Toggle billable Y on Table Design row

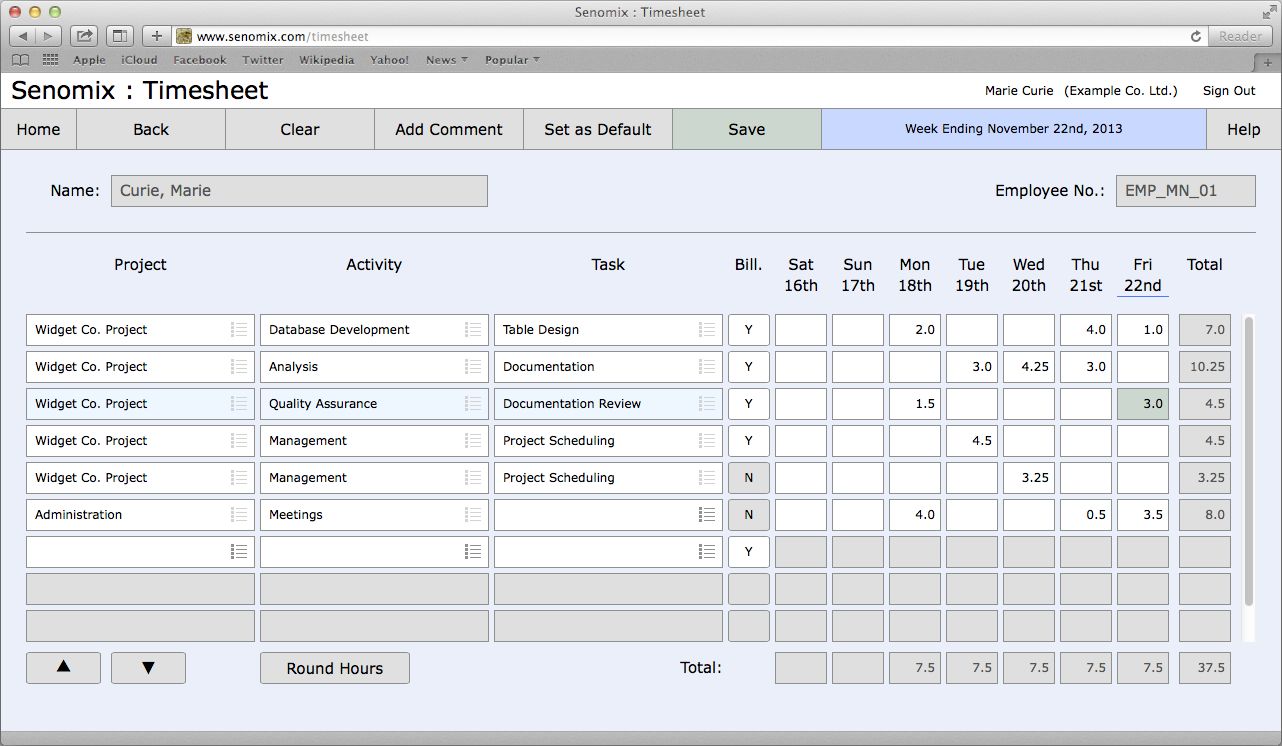point(748,330)
